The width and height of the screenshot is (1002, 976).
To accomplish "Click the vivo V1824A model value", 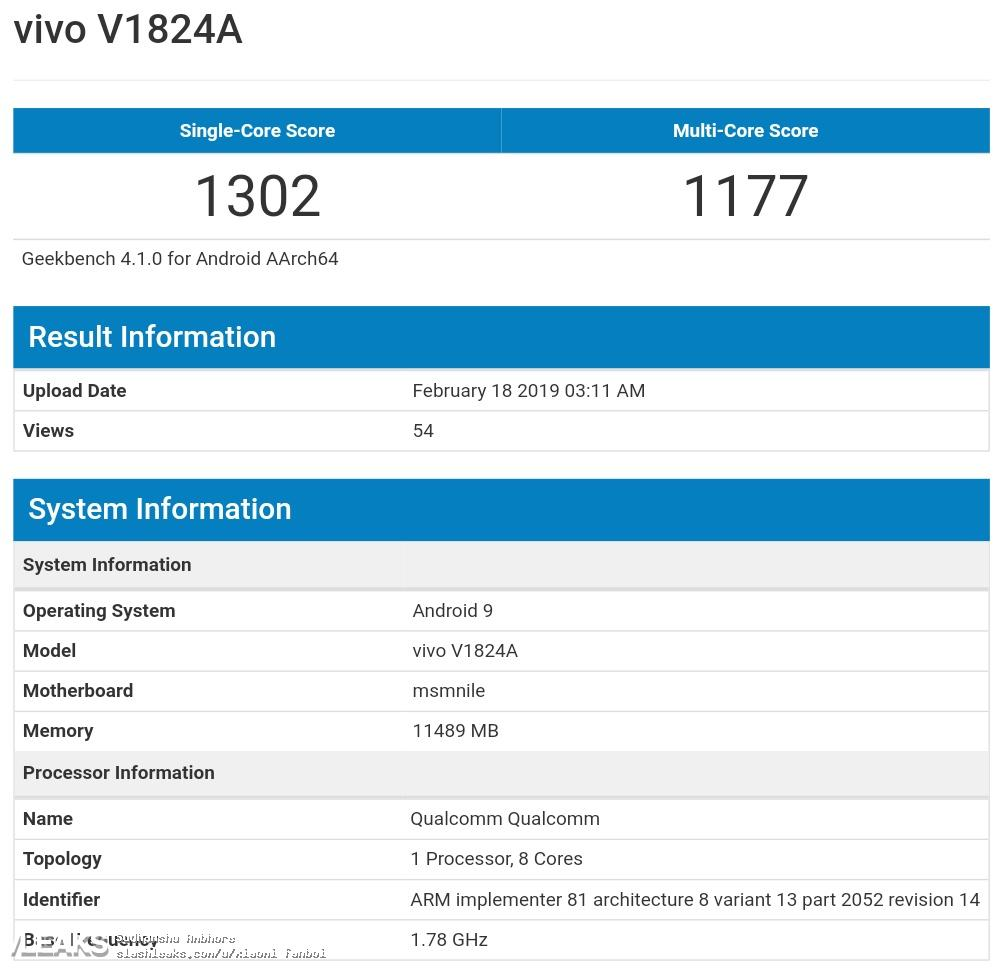I will point(465,651).
